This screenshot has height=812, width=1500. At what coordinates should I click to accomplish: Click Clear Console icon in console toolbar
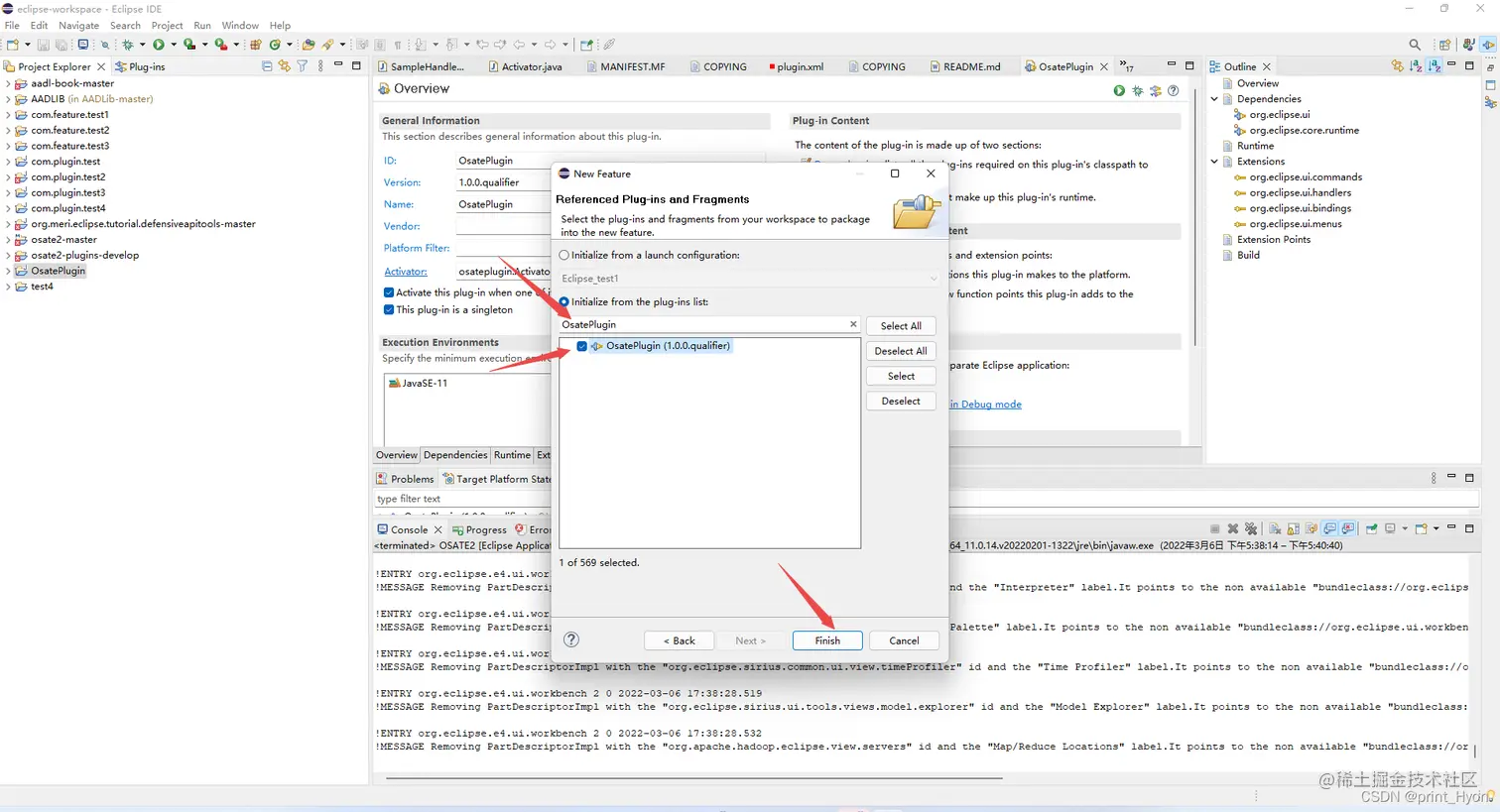[x=1275, y=528]
